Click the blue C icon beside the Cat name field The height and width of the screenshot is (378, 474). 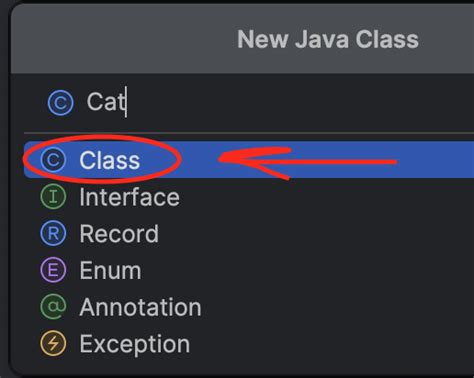60,103
